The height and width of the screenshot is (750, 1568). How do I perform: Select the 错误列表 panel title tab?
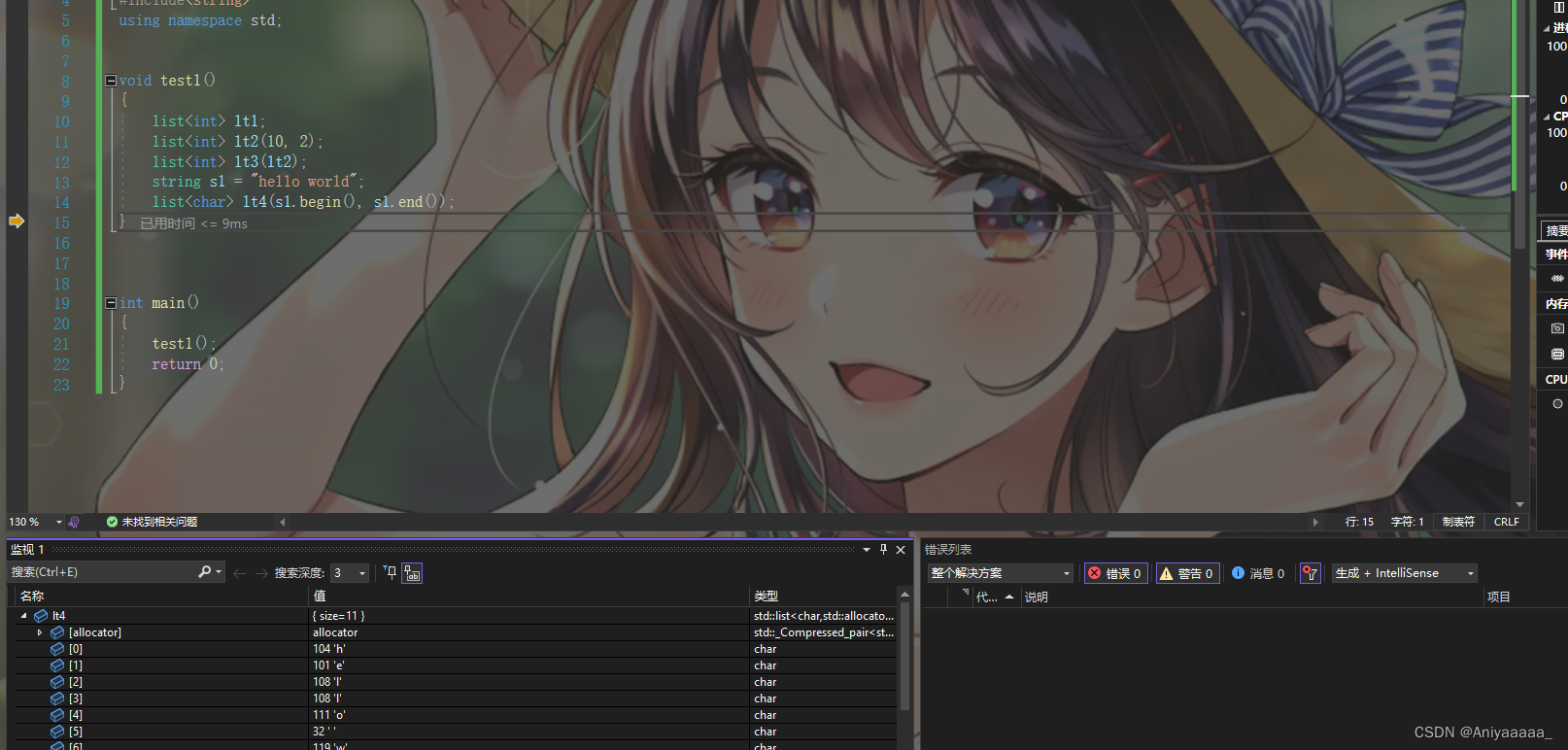point(948,550)
